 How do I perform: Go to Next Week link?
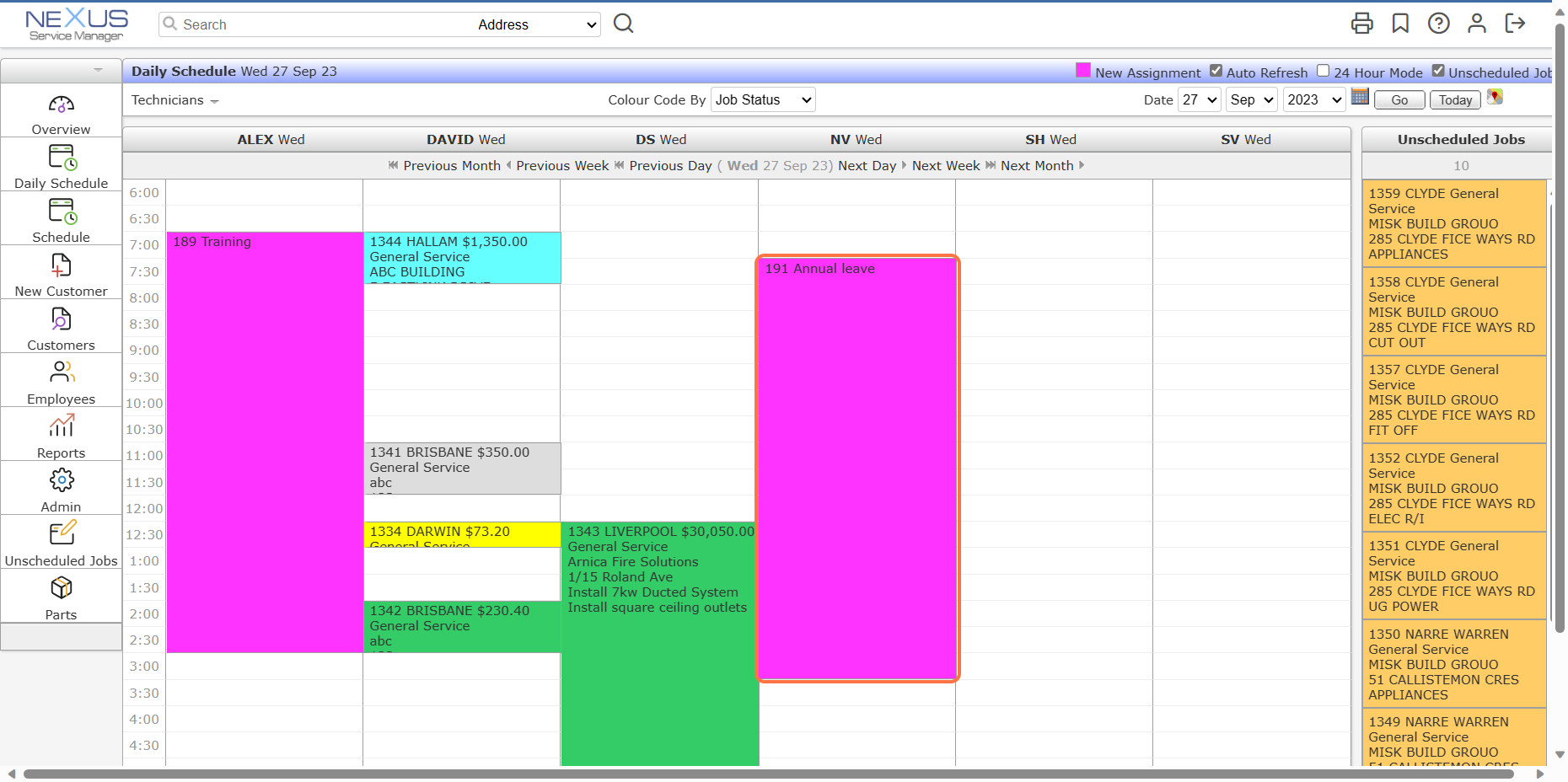click(x=946, y=166)
